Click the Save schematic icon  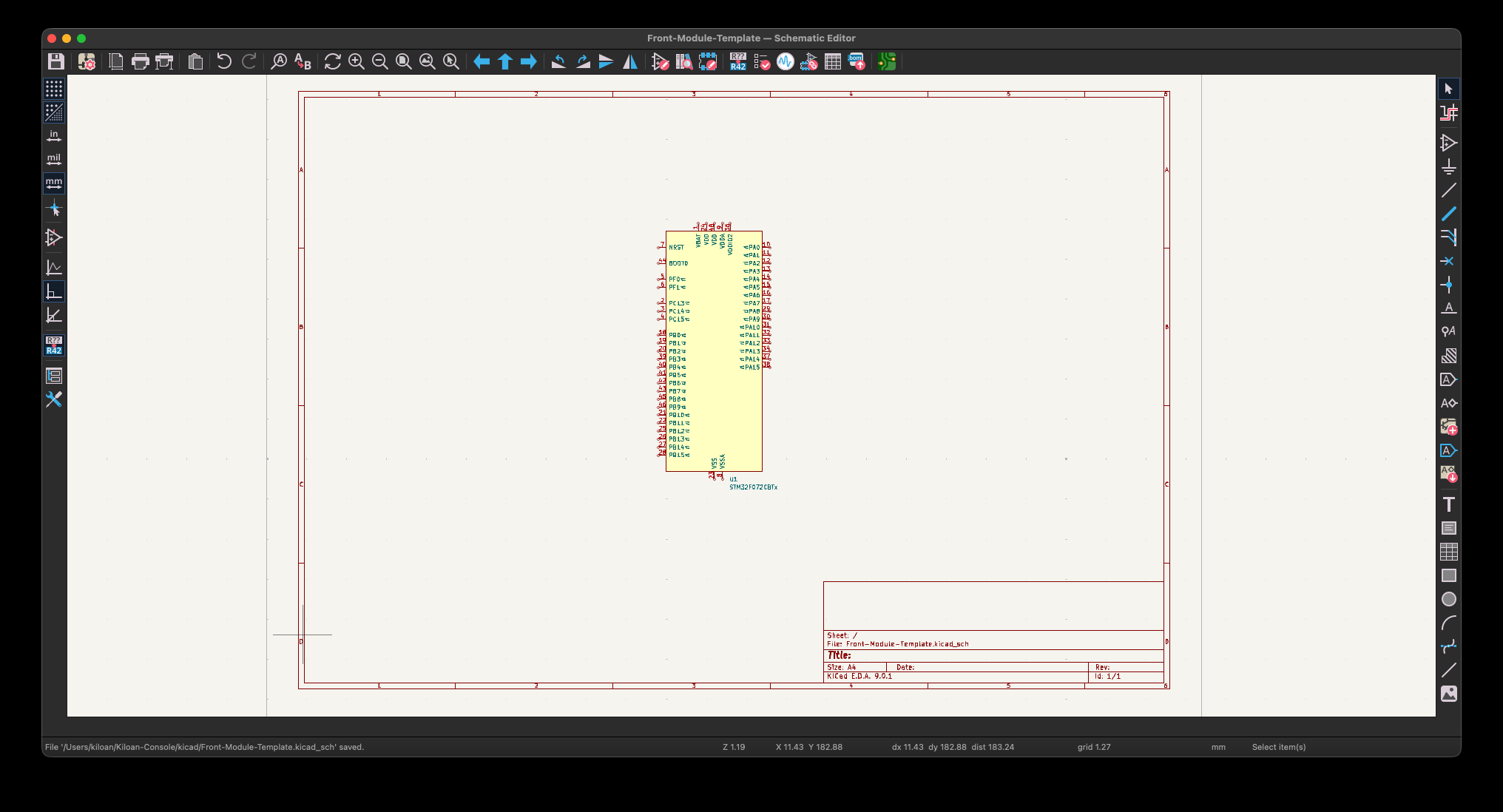pos(55,61)
